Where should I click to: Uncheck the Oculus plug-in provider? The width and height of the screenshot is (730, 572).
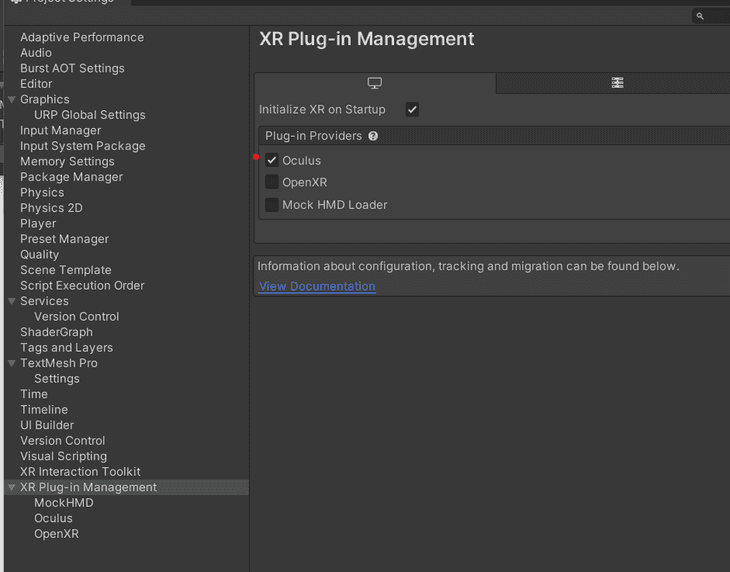click(x=272, y=161)
